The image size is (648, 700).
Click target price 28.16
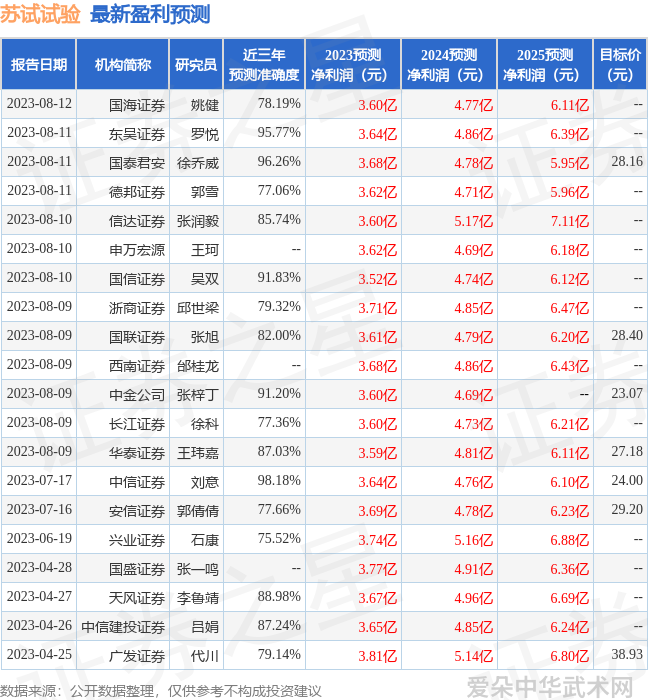click(x=627, y=162)
